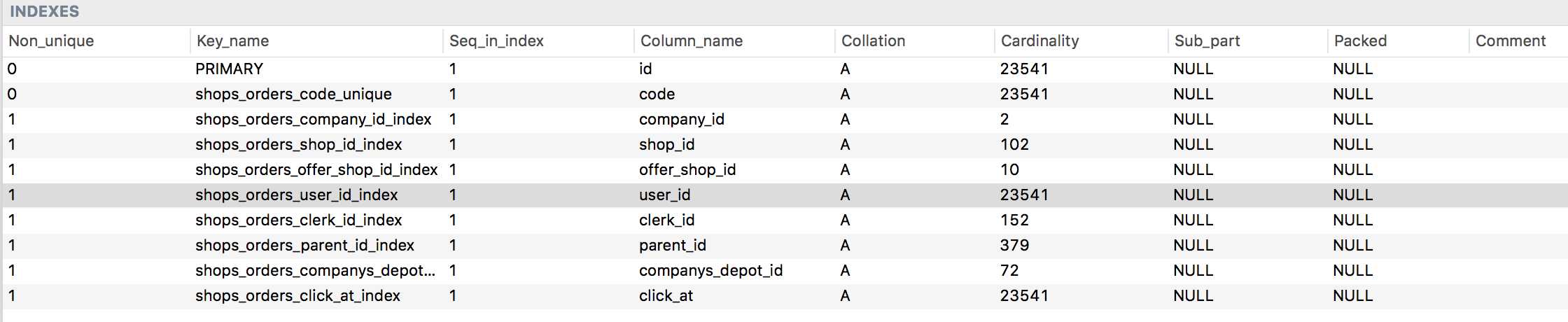
Task: Click the highlighted shops_orders_user_id_index row
Action: pyautogui.click(x=784, y=195)
